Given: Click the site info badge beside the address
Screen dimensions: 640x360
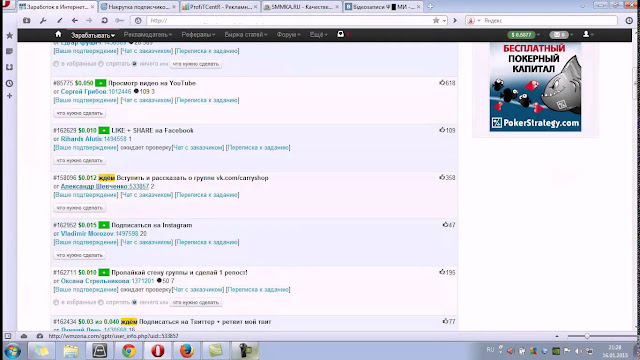Looking at the screenshot, I should pos(138,20).
